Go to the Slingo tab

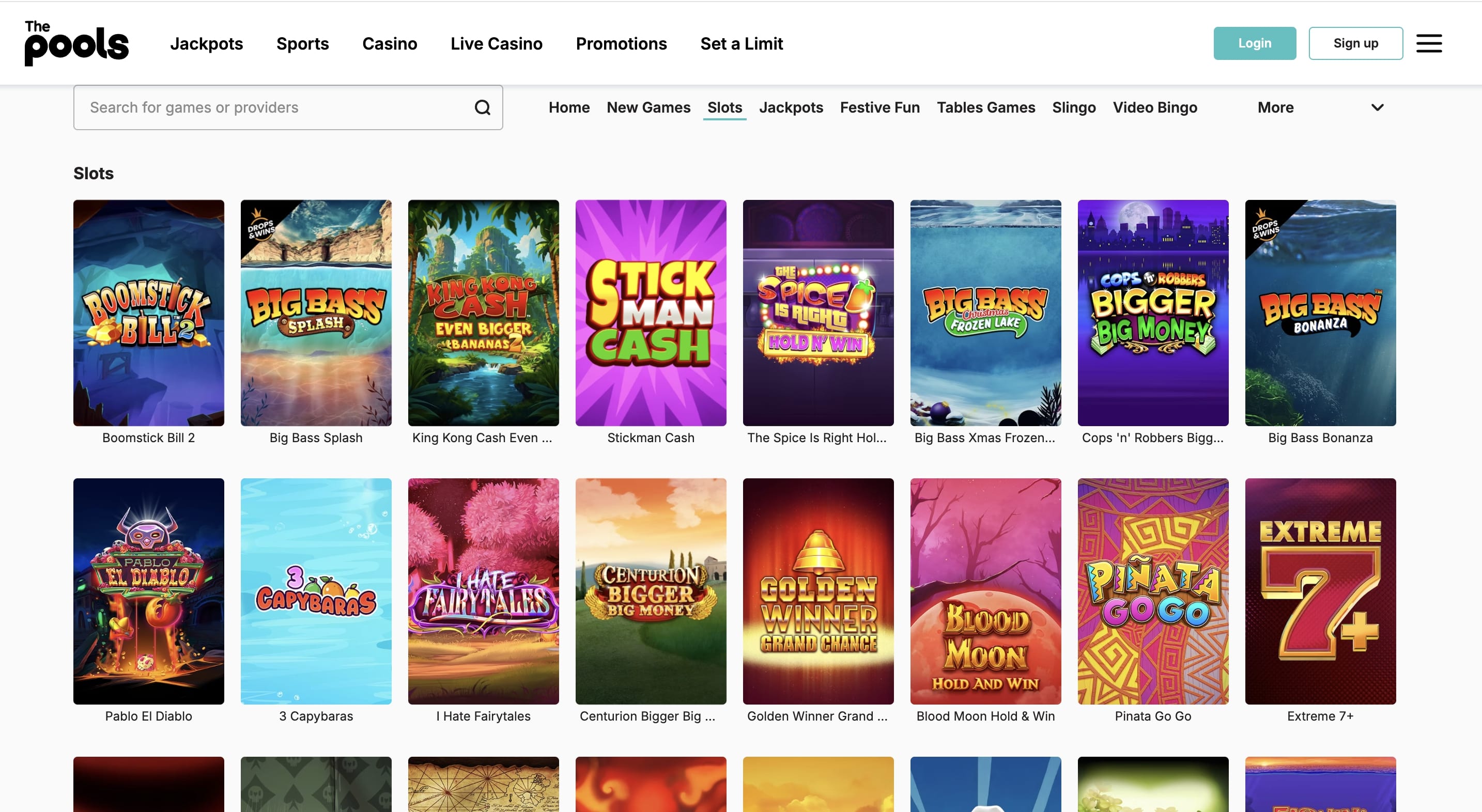1074,107
